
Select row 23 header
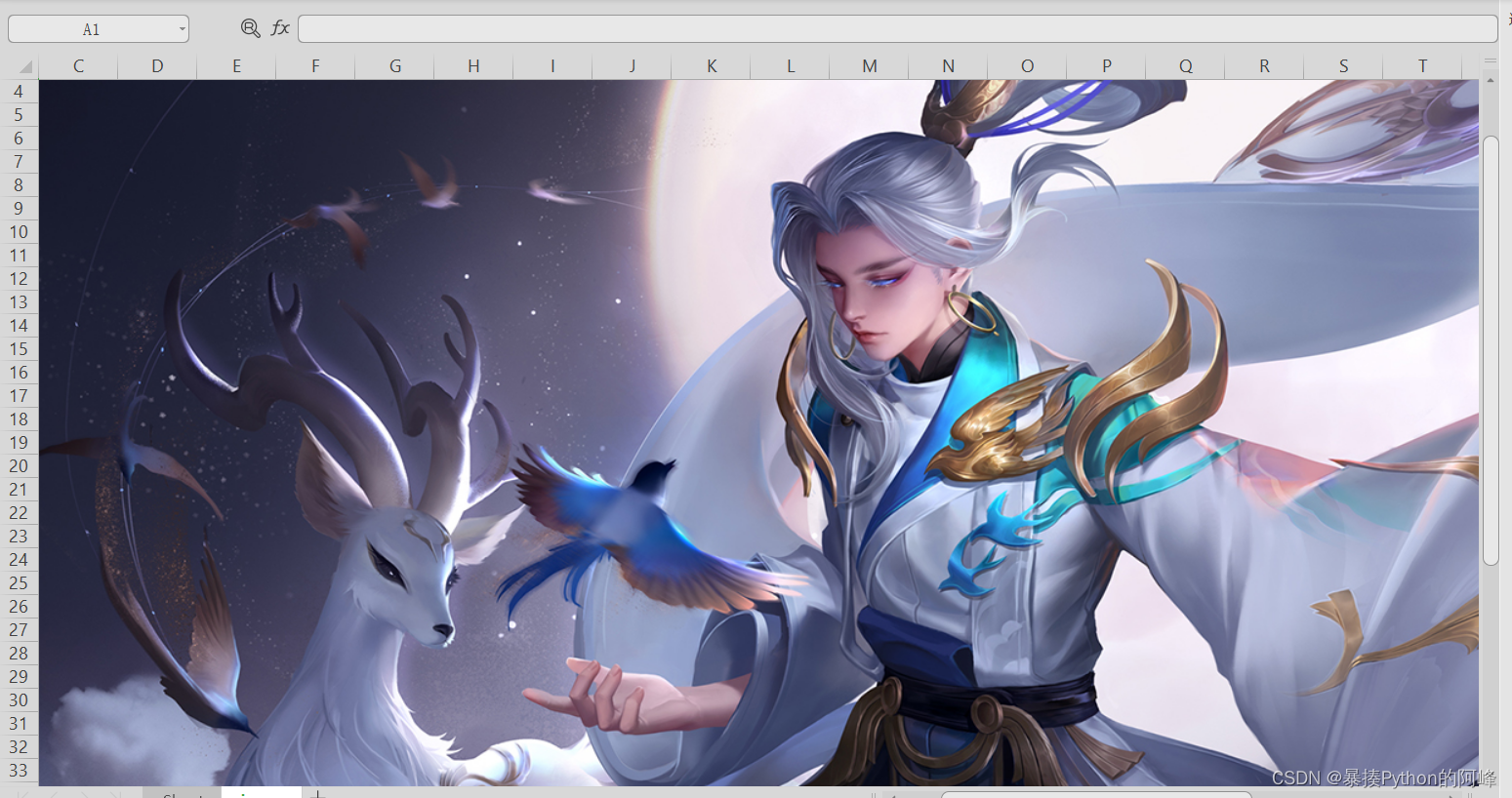tap(19, 537)
